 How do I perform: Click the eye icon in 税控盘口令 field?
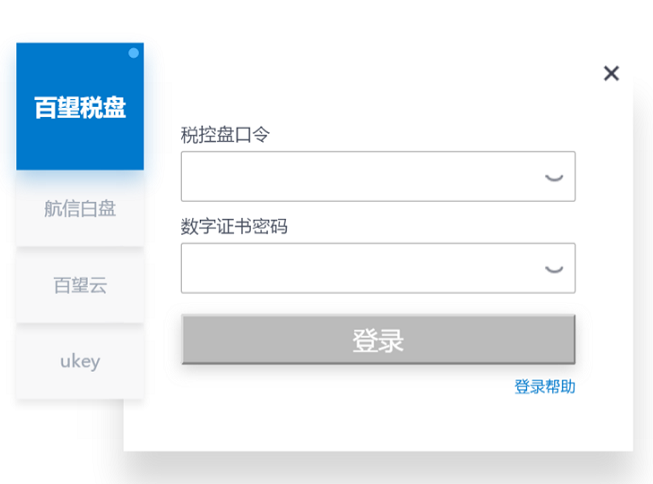(x=554, y=178)
